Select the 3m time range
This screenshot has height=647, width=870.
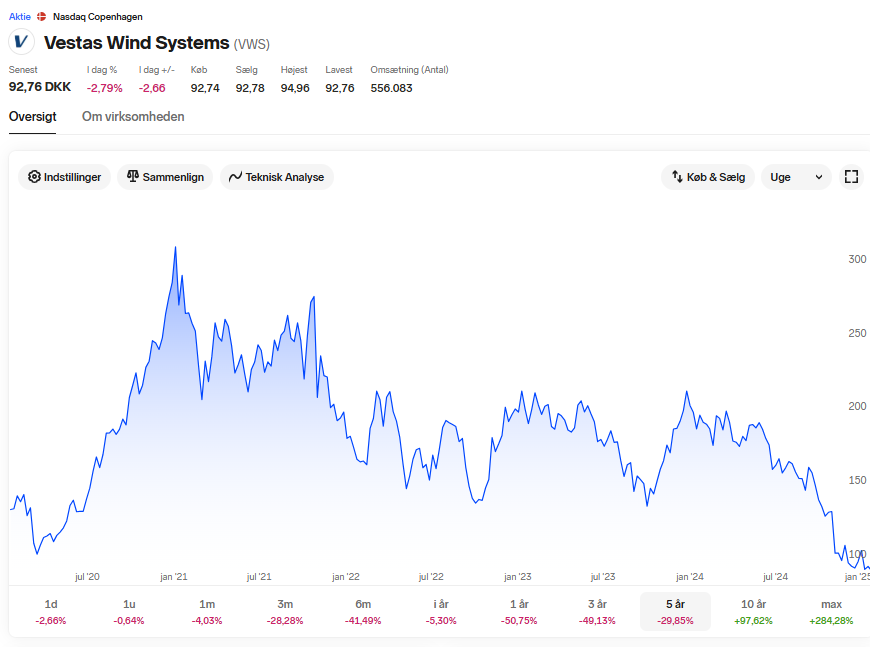[285, 611]
